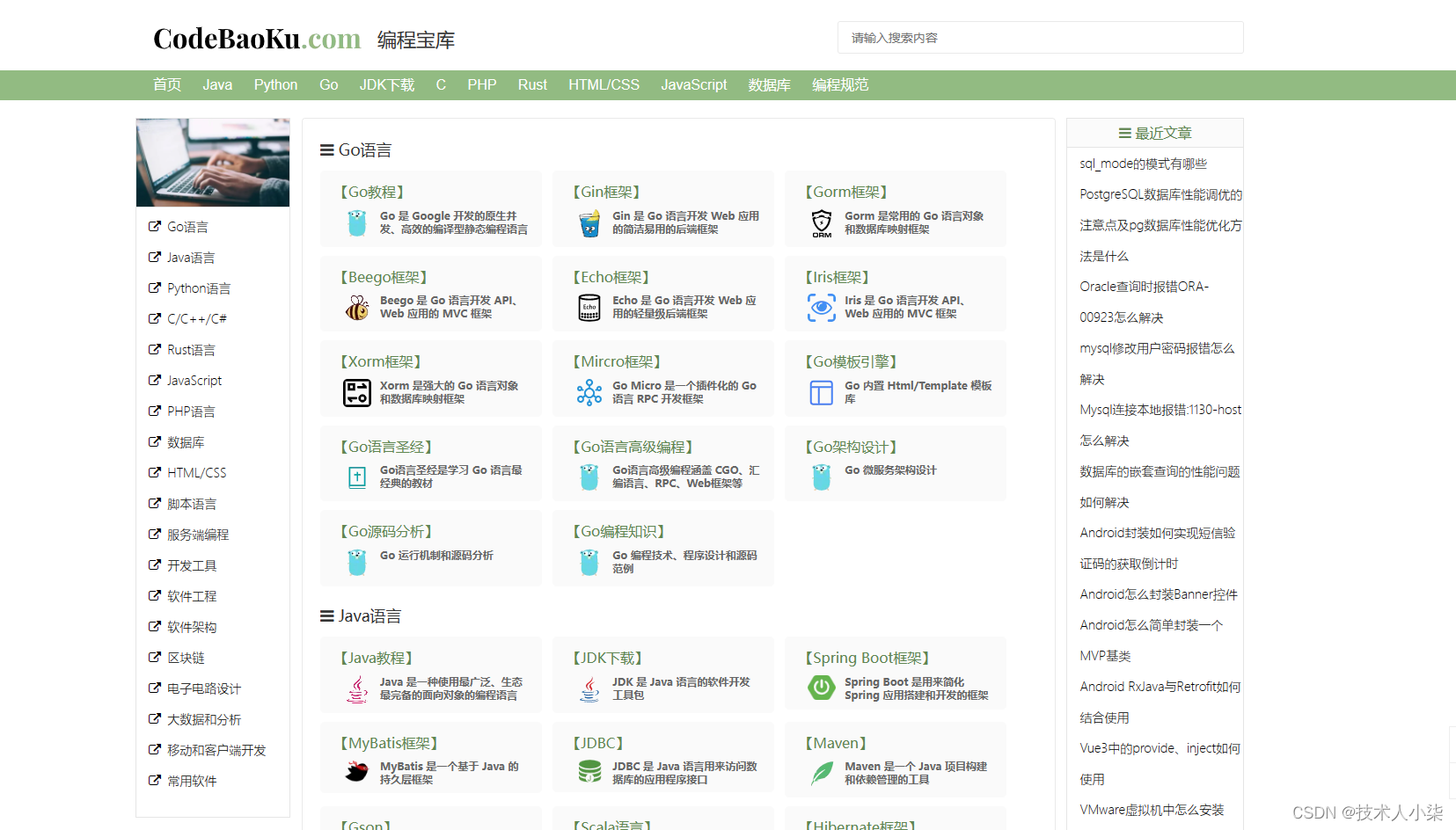Image resolution: width=1456 pixels, height=830 pixels.
Task: Open article sql_mode的模式有哪些
Action: pos(1143,164)
